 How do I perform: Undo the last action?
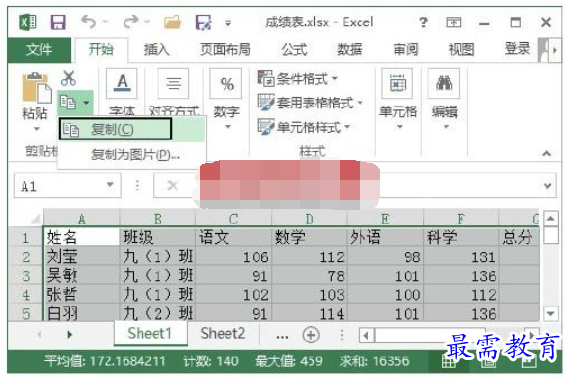(88, 22)
